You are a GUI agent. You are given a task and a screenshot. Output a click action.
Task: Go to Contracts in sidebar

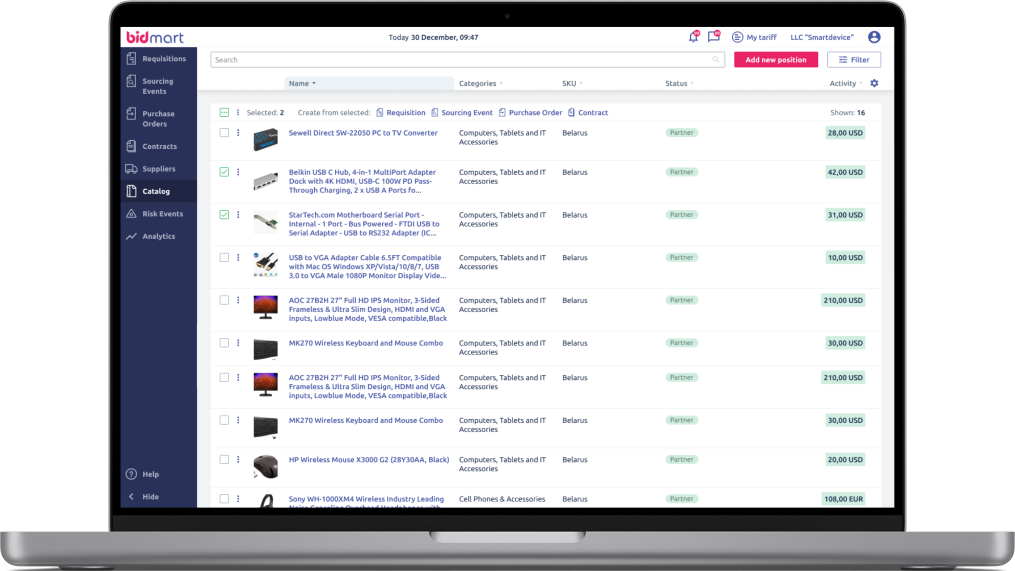[x=159, y=146]
